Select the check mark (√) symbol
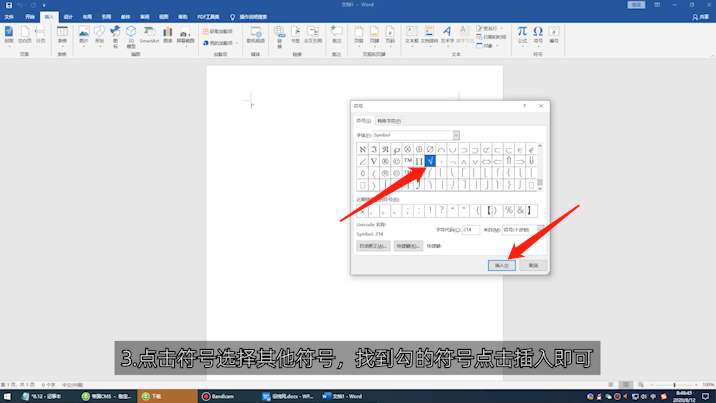 point(430,161)
